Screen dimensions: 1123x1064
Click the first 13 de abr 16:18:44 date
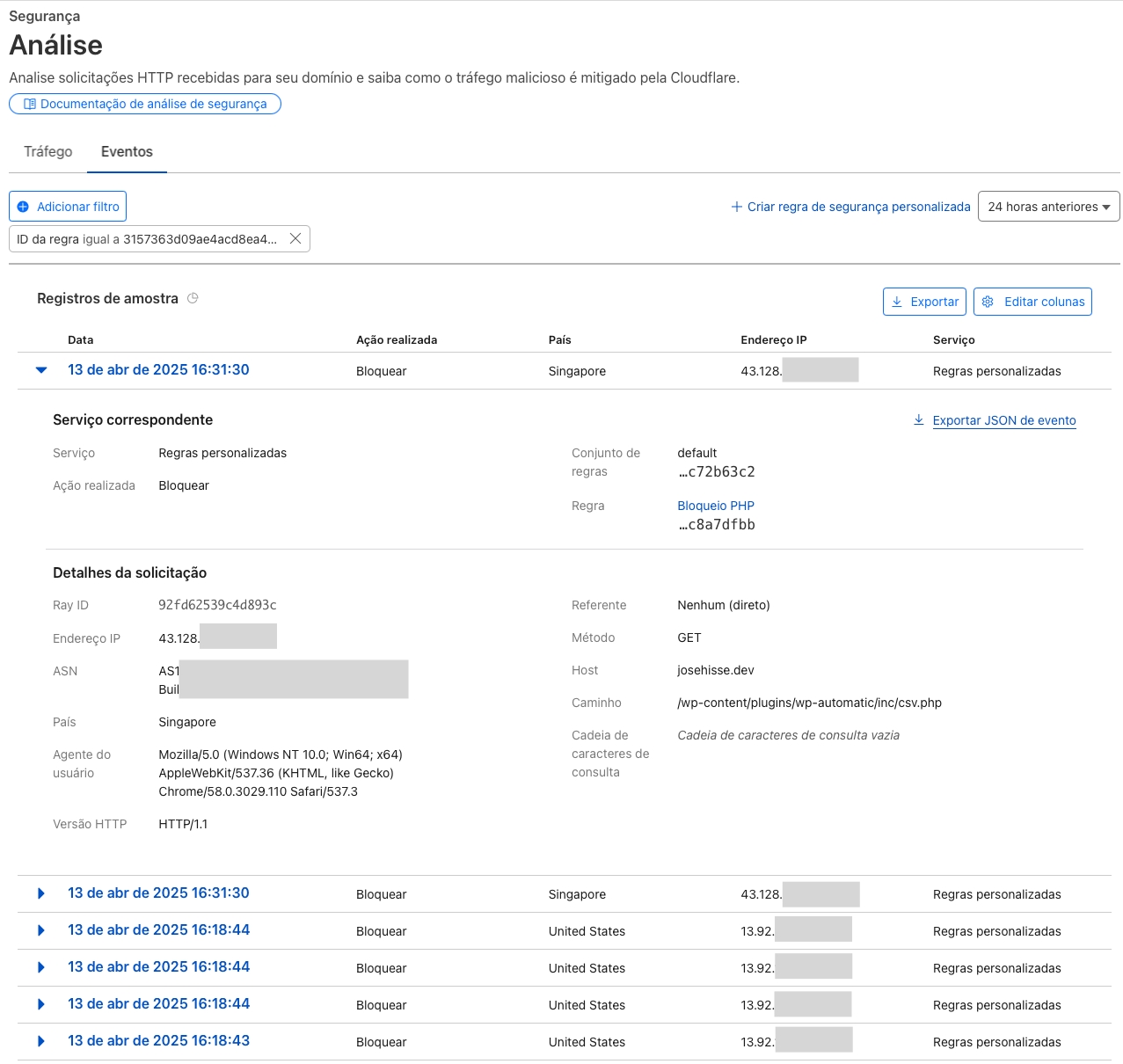pyautogui.click(x=159, y=929)
